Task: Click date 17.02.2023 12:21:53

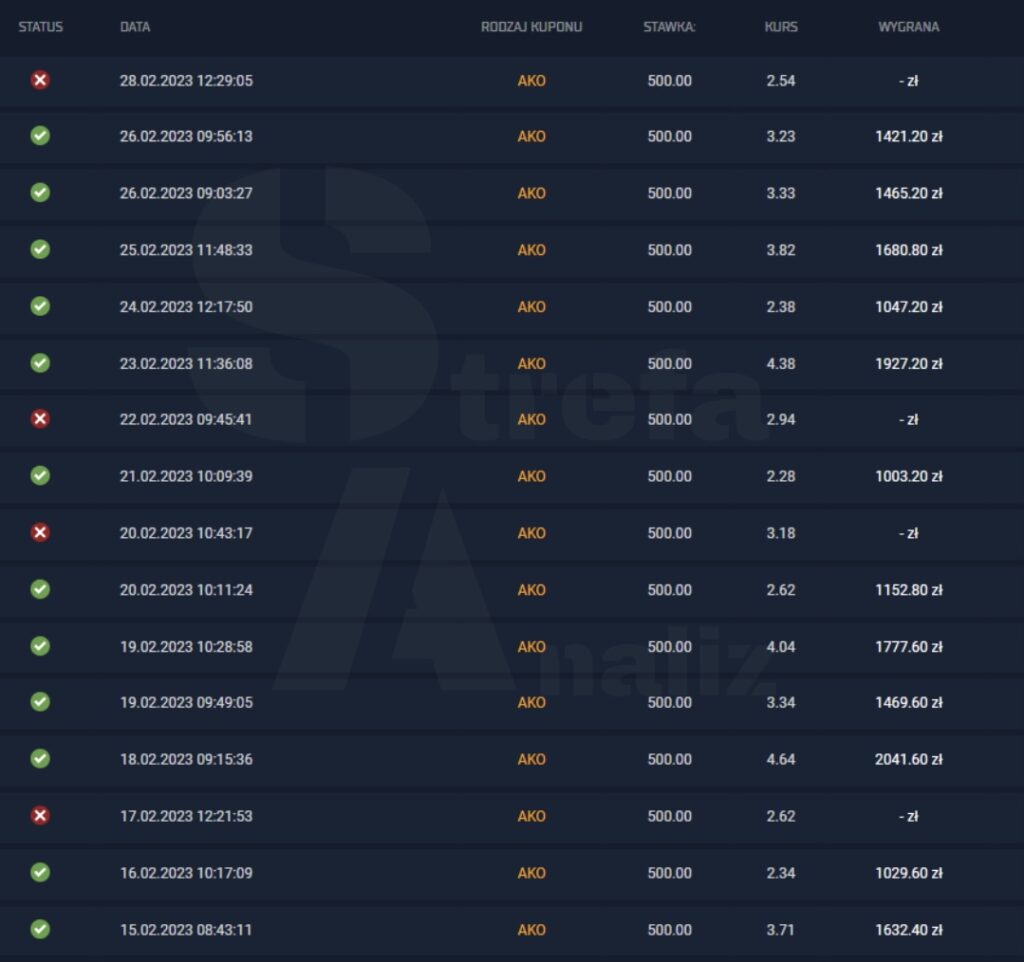Action: [x=186, y=816]
